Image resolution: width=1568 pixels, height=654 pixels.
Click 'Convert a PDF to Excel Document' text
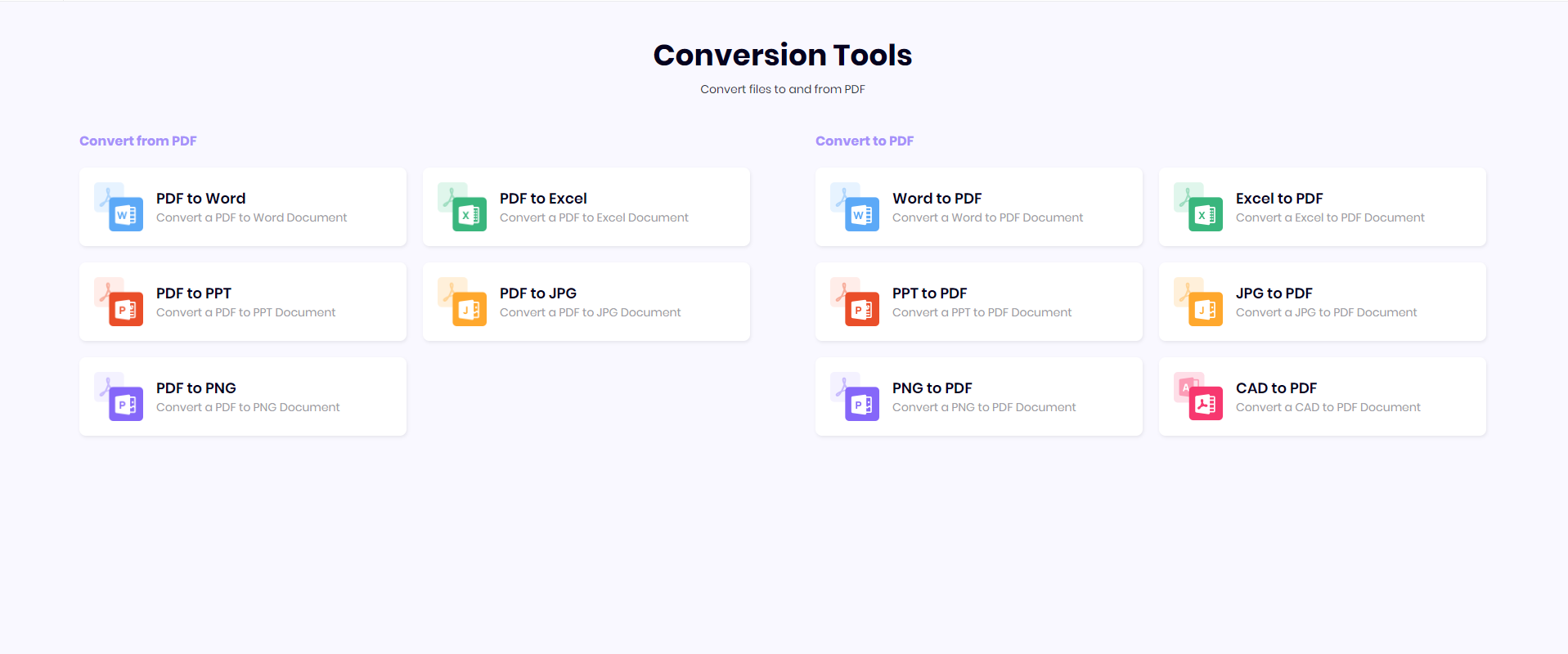click(595, 217)
